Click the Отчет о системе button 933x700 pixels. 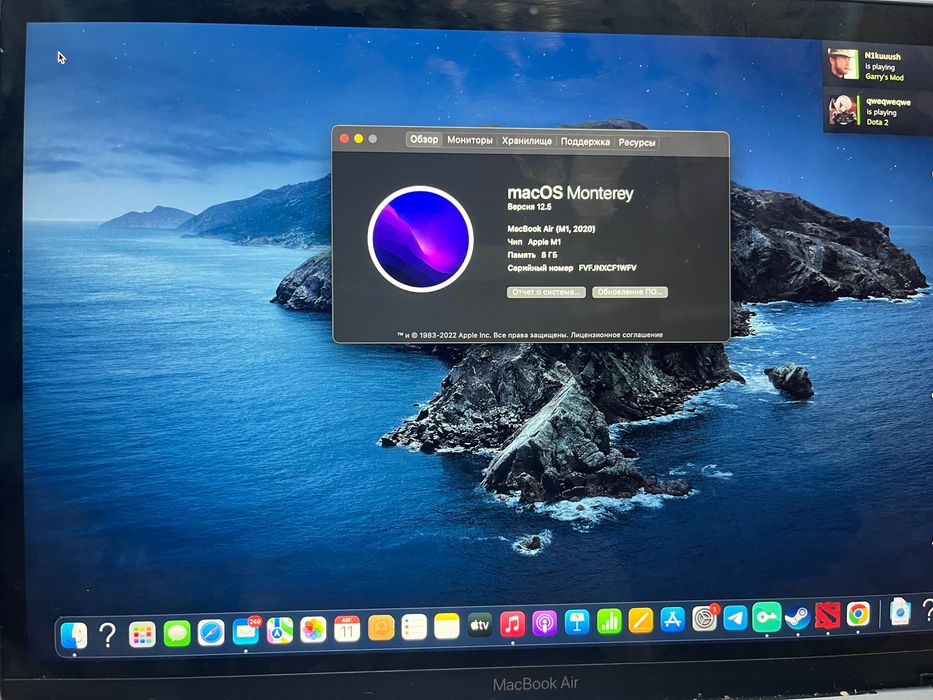(546, 292)
